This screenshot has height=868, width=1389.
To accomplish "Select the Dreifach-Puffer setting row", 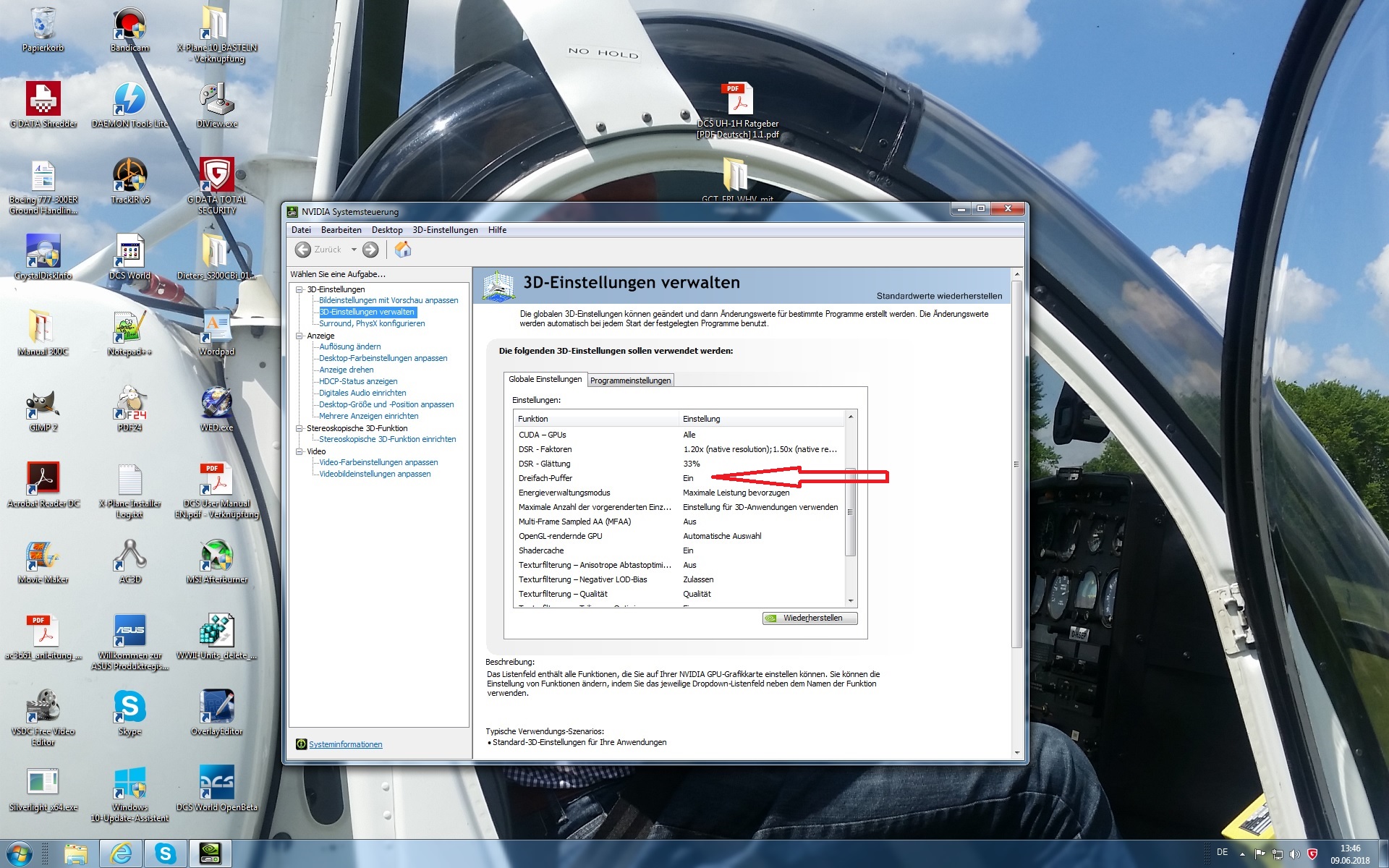I will (679, 478).
